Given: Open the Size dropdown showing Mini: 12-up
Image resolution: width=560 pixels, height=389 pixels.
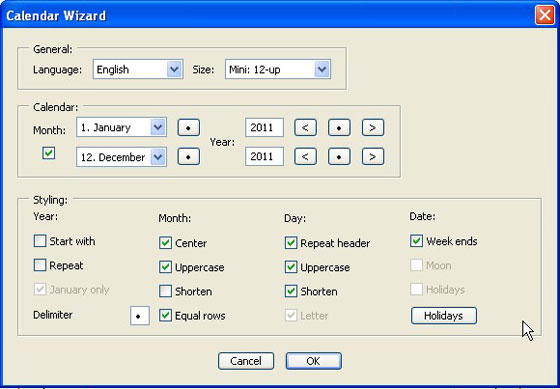Looking at the screenshot, I should [x=278, y=69].
